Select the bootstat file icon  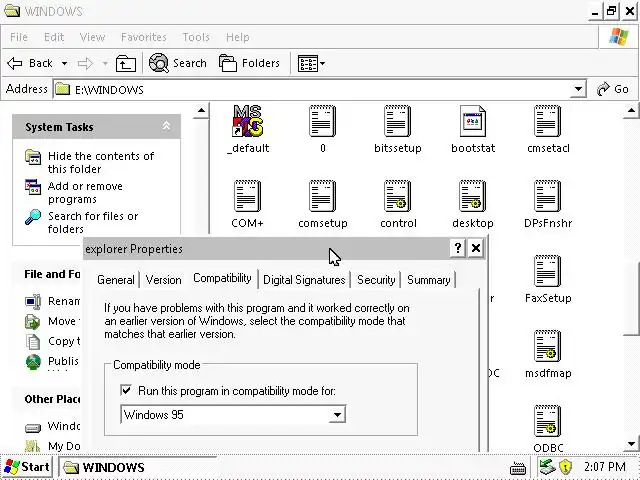(473, 121)
